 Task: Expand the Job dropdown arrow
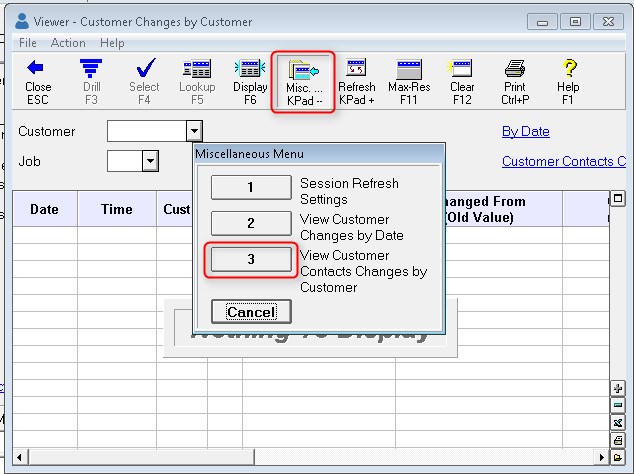pyautogui.click(x=150, y=161)
